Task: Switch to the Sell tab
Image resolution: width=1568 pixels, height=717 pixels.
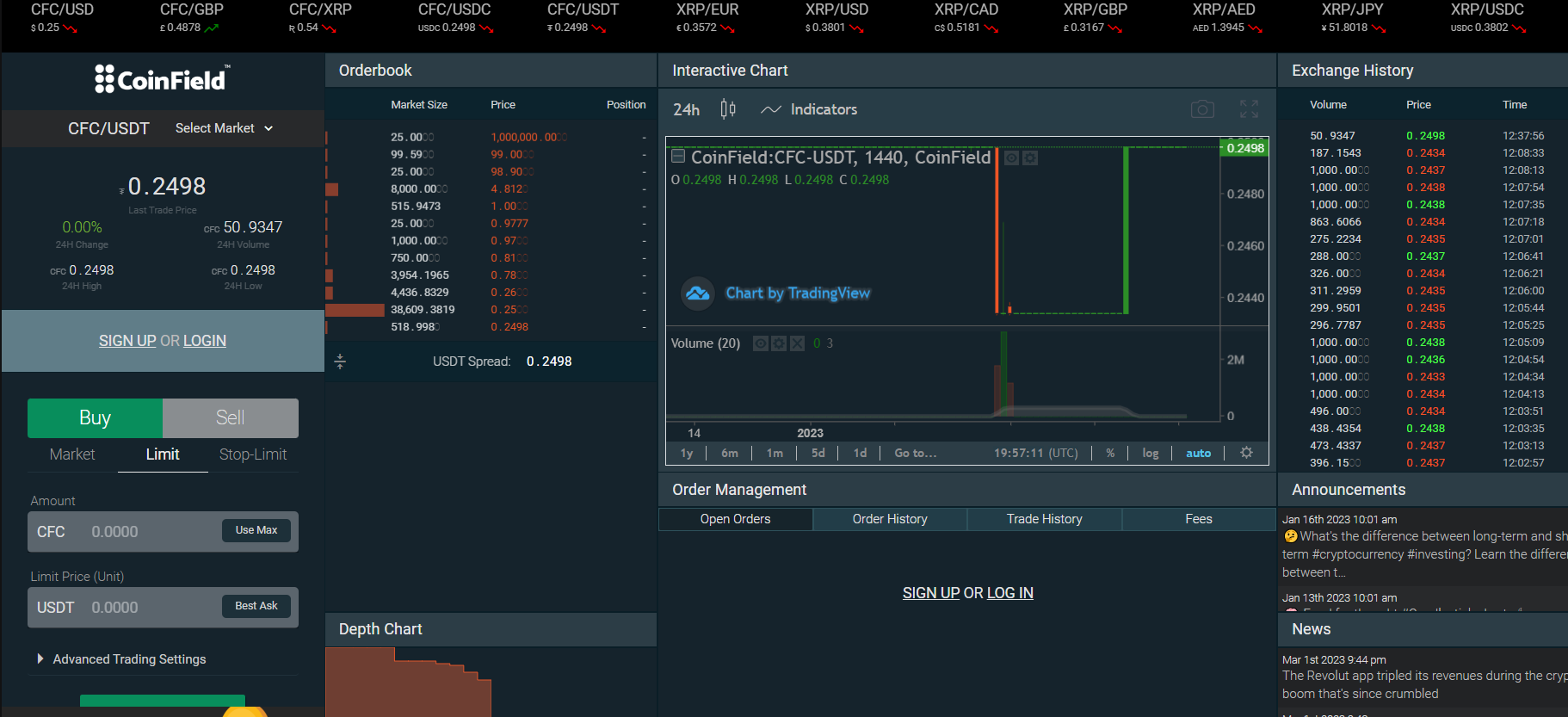Action: (231, 417)
